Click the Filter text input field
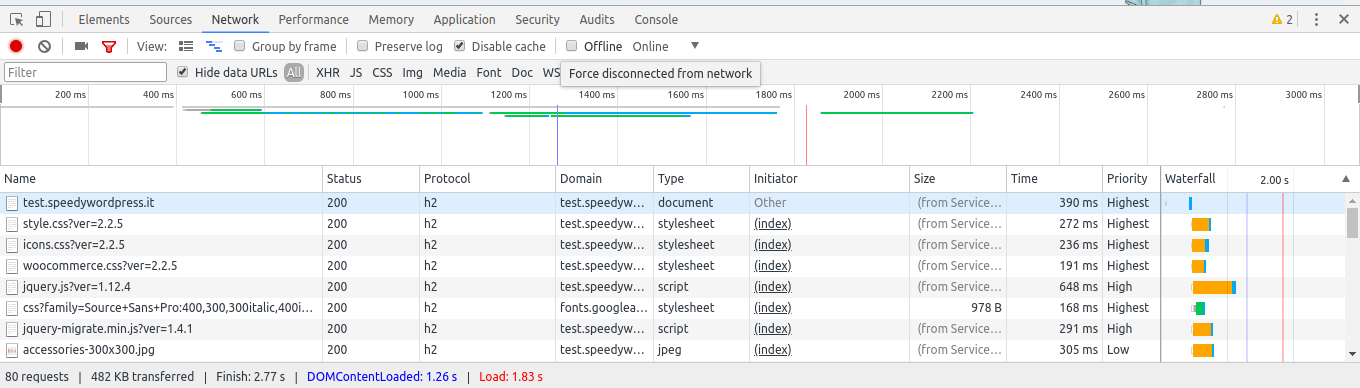The width and height of the screenshot is (1360, 388). [x=85, y=72]
